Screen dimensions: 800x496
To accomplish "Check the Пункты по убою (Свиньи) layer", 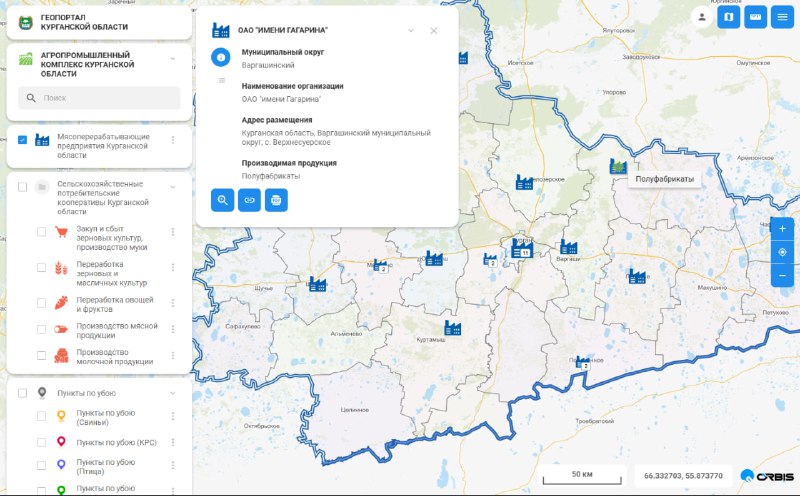I will coord(42,417).
